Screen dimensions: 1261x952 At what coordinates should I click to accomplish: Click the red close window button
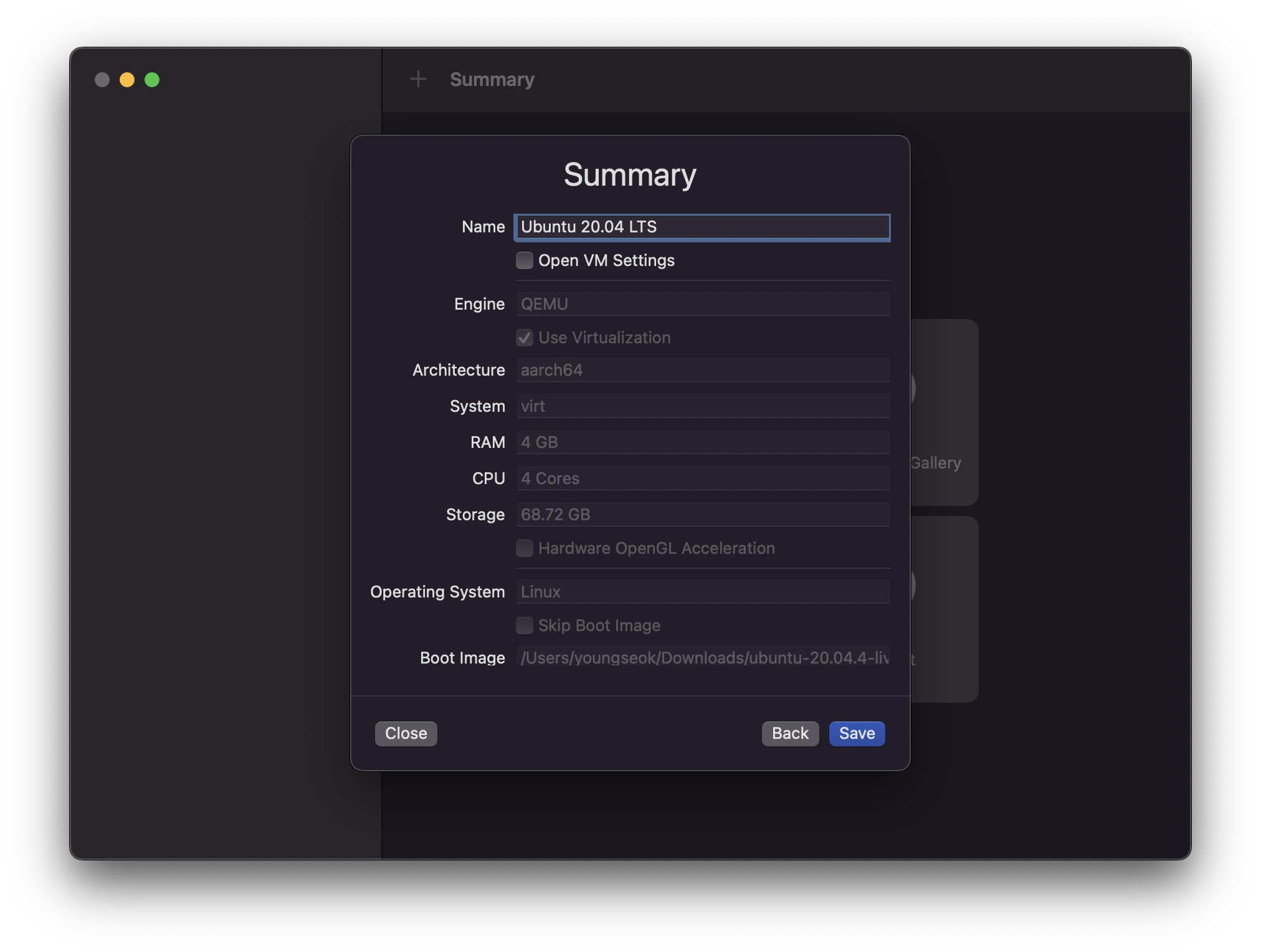coord(102,80)
